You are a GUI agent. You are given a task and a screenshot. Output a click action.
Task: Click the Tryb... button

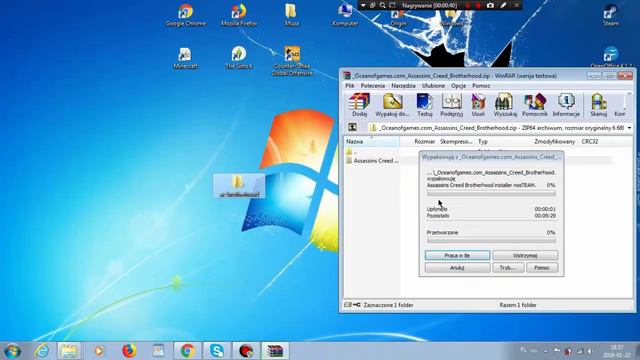(x=508, y=268)
